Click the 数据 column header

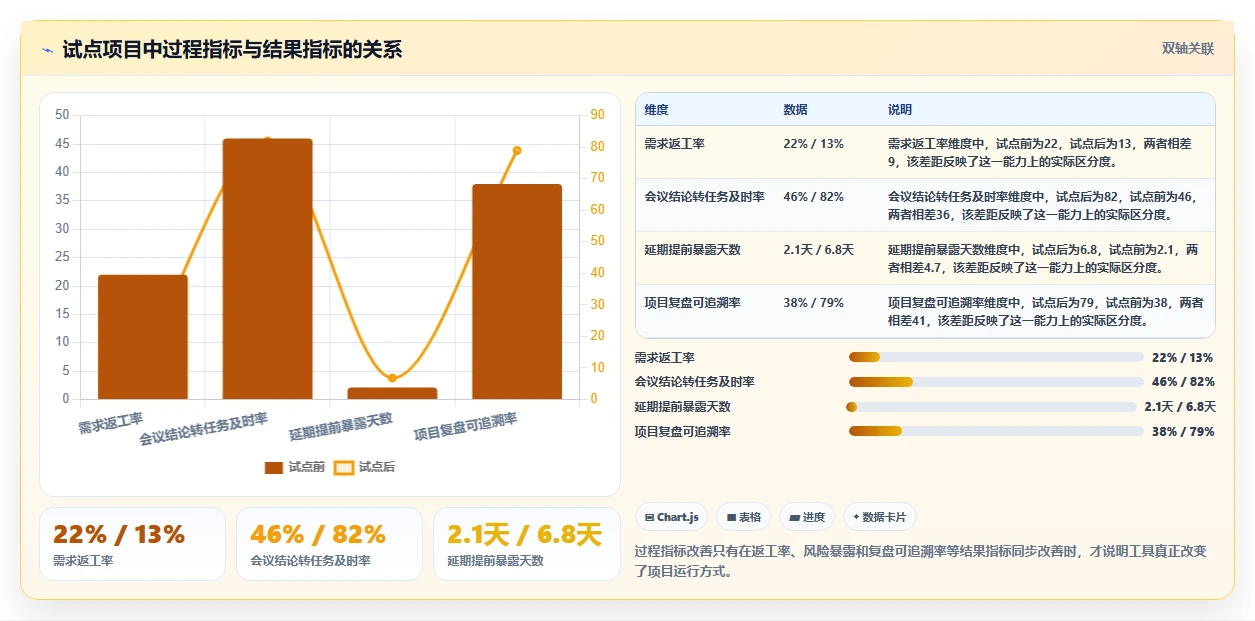796,110
